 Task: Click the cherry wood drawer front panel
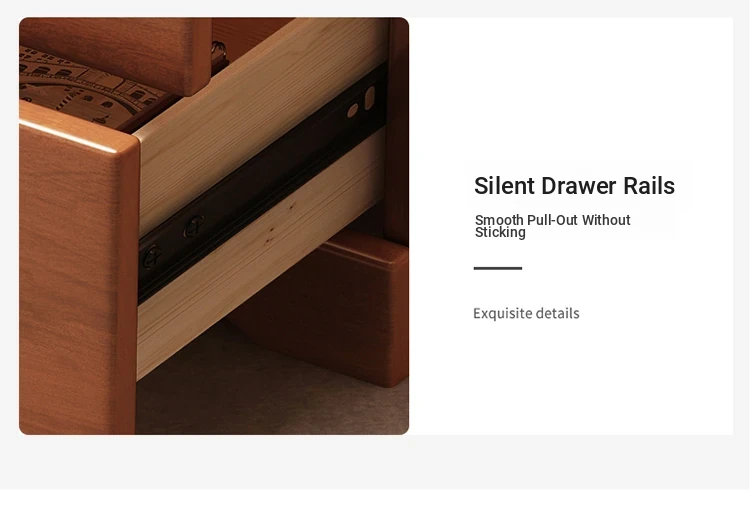79,273
